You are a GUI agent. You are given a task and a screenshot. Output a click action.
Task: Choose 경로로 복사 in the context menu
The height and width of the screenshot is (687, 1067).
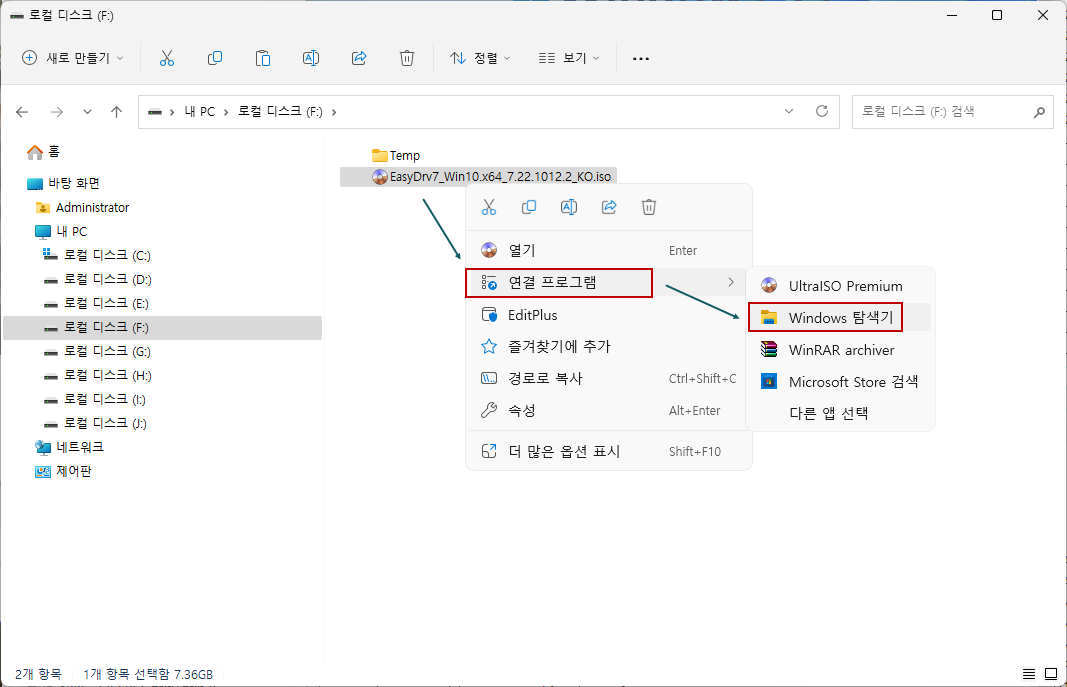(608, 379)
